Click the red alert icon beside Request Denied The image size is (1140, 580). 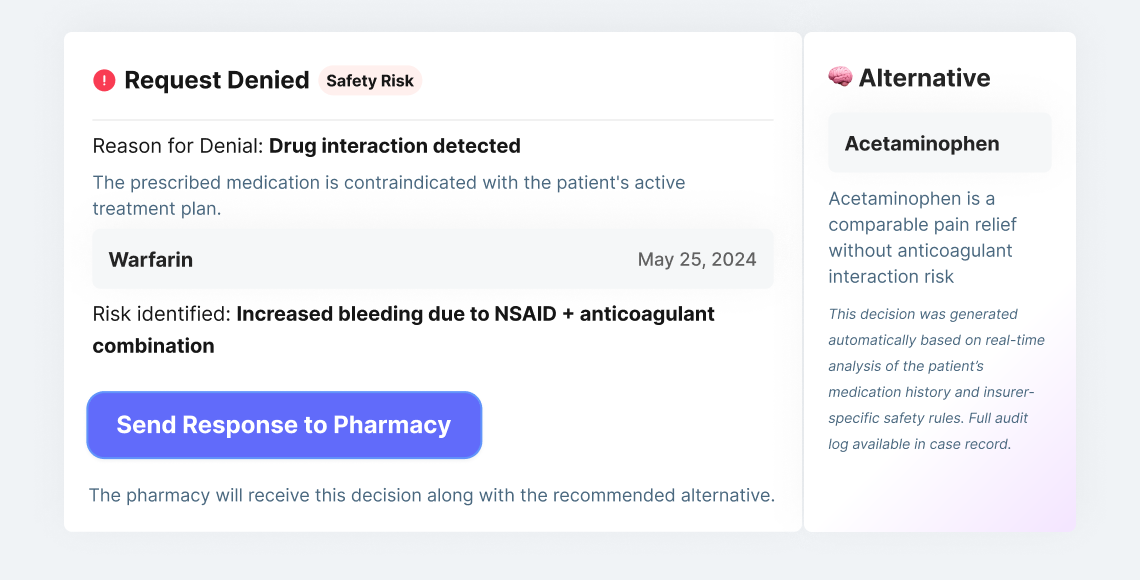pyautogui.click(x=104, y=80)
